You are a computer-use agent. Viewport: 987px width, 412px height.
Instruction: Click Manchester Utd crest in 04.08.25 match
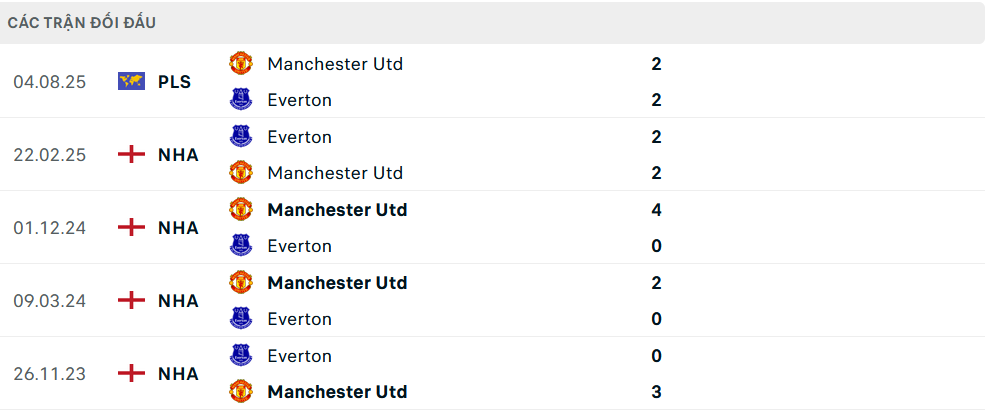241,64
